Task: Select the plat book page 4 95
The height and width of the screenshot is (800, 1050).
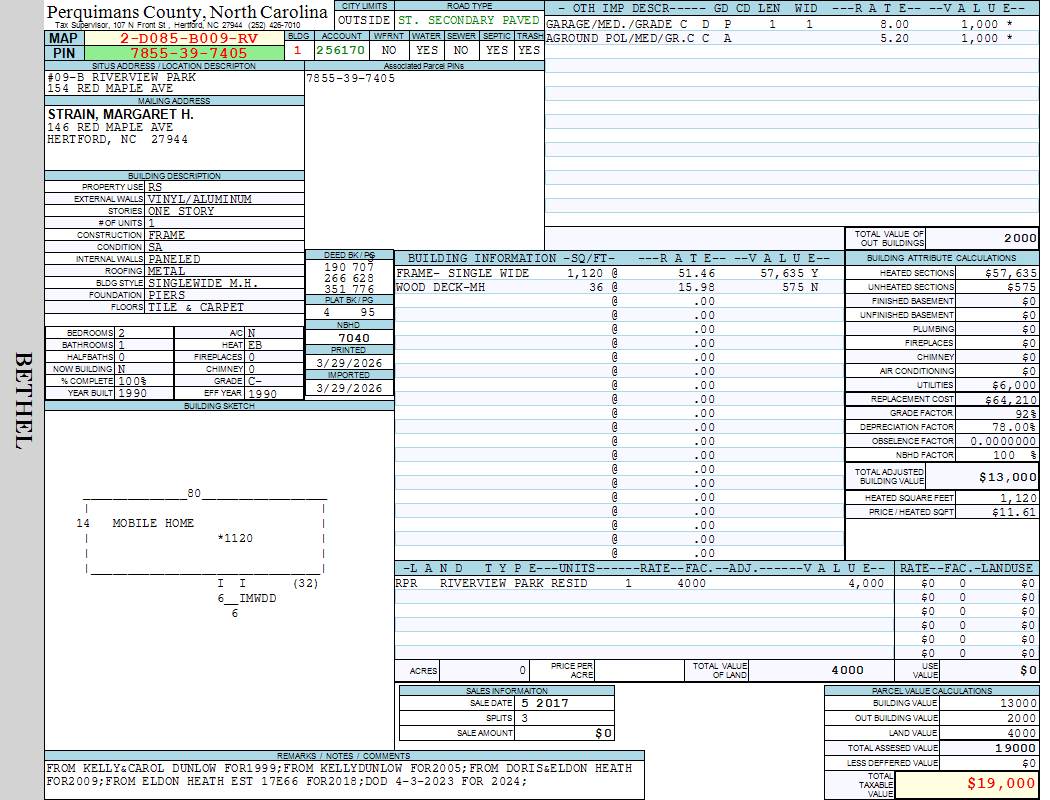Action: point(349,312)
